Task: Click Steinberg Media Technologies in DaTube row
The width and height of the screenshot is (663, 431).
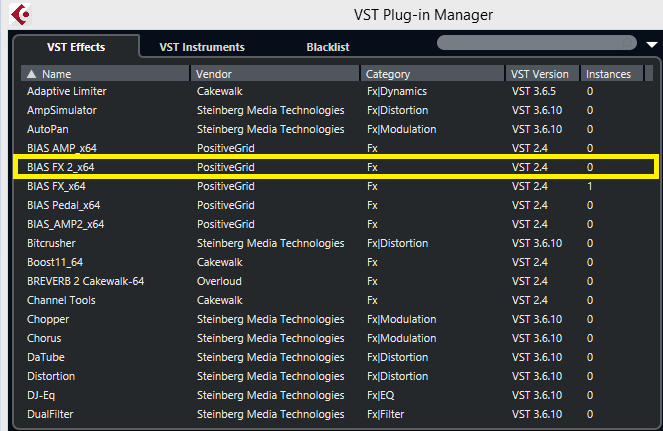Action: click(270, 357)
